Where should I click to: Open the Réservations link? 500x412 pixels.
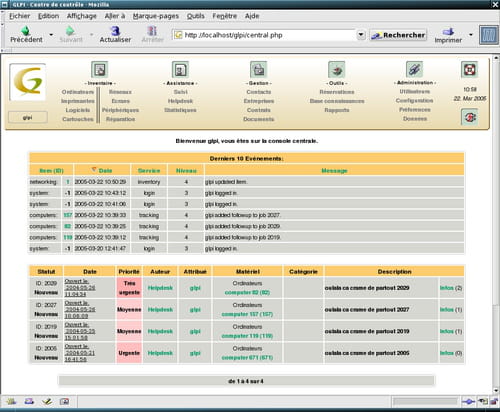[337, 92]
